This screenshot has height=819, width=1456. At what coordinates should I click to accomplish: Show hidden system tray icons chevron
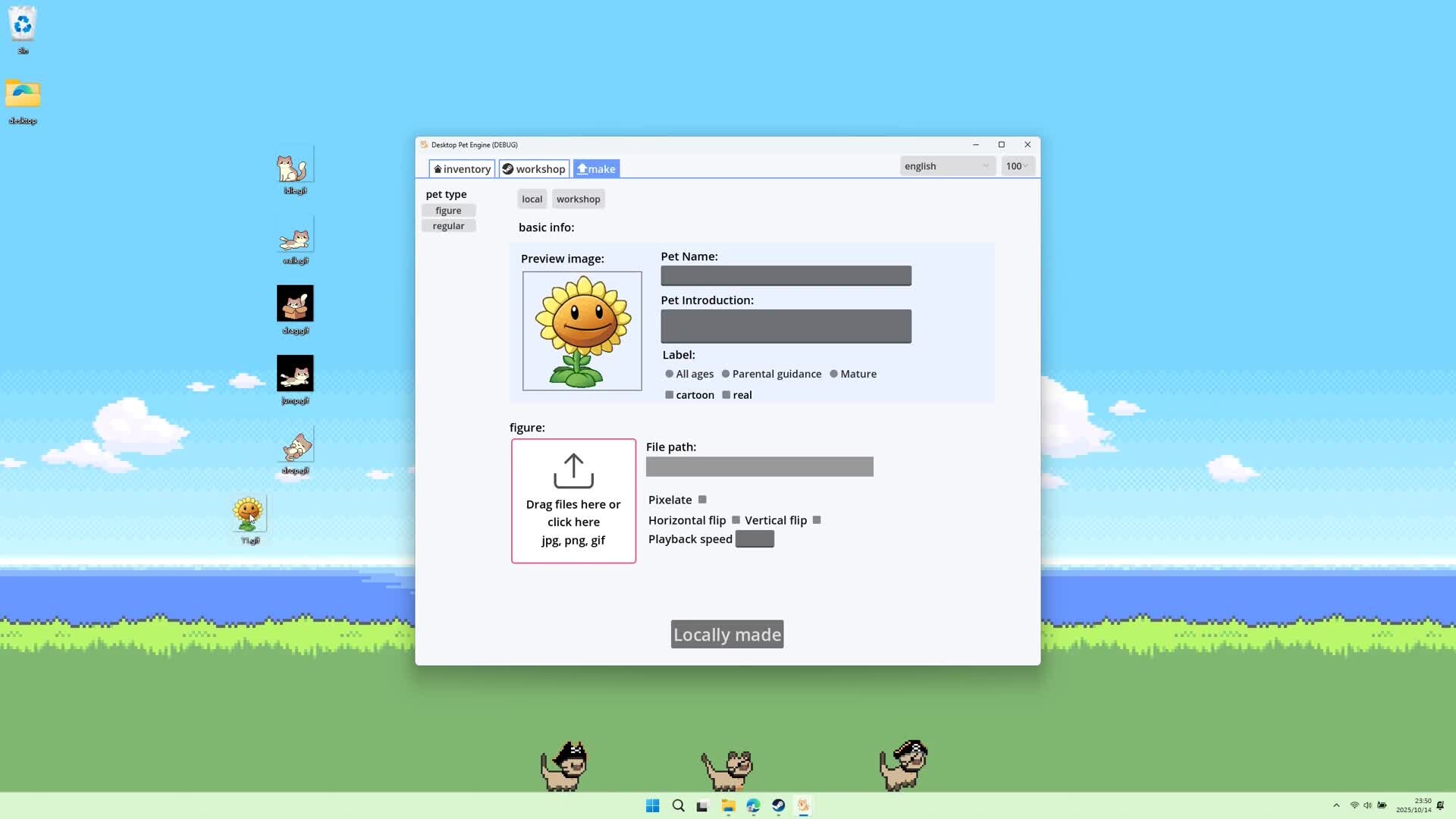point(1336,805)
